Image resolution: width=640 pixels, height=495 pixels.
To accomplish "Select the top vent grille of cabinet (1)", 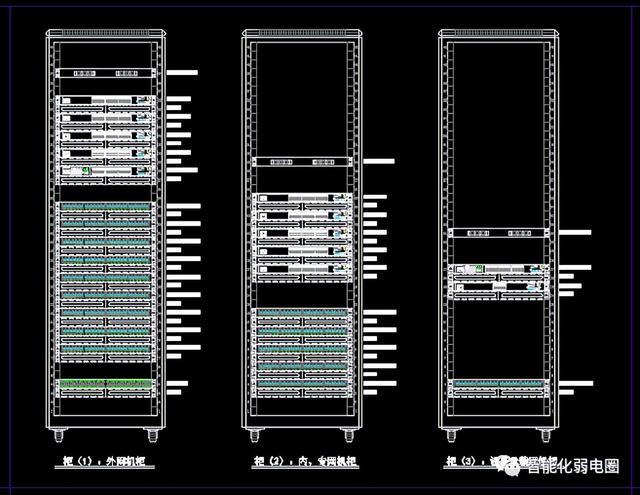I will pos(106,33).
